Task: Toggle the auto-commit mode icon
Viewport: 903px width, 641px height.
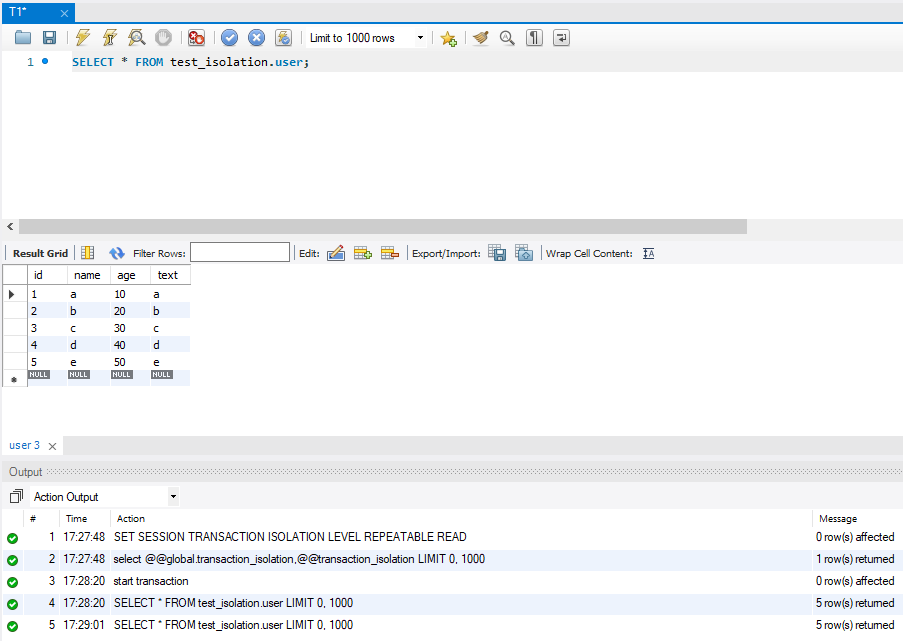Action: tap(283, 37)
